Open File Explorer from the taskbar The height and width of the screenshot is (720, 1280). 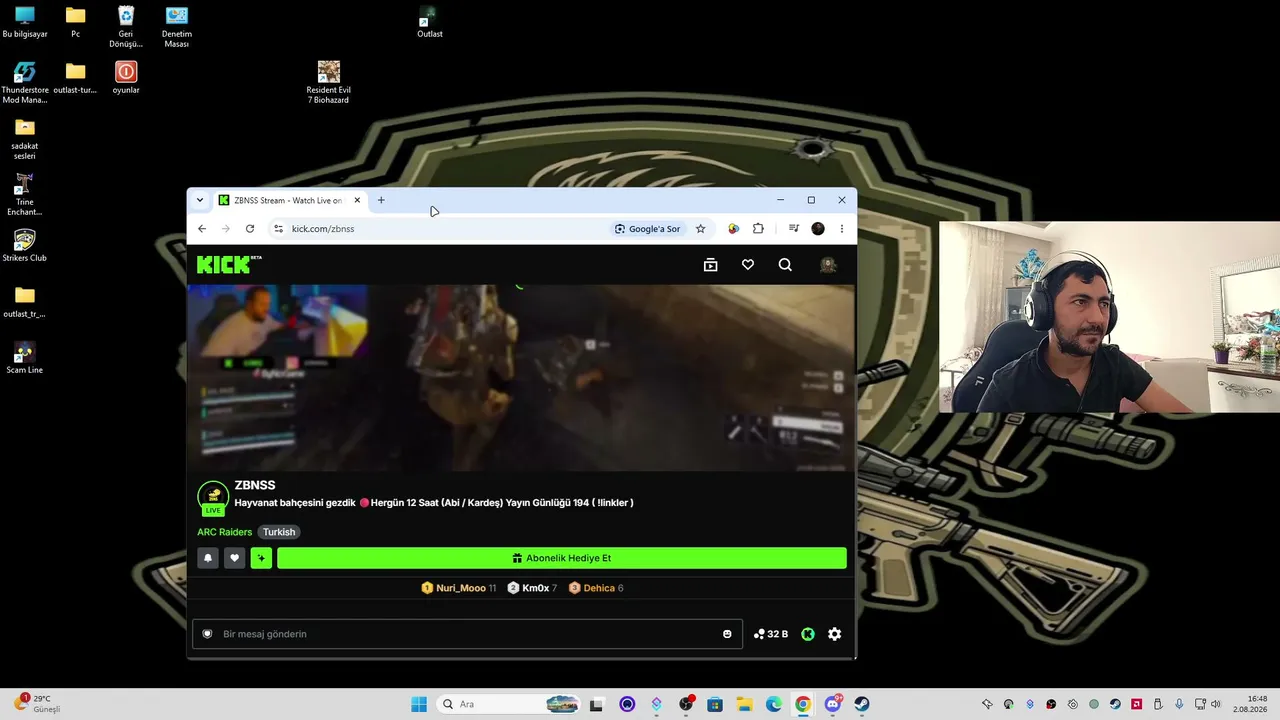click(745, 704)
